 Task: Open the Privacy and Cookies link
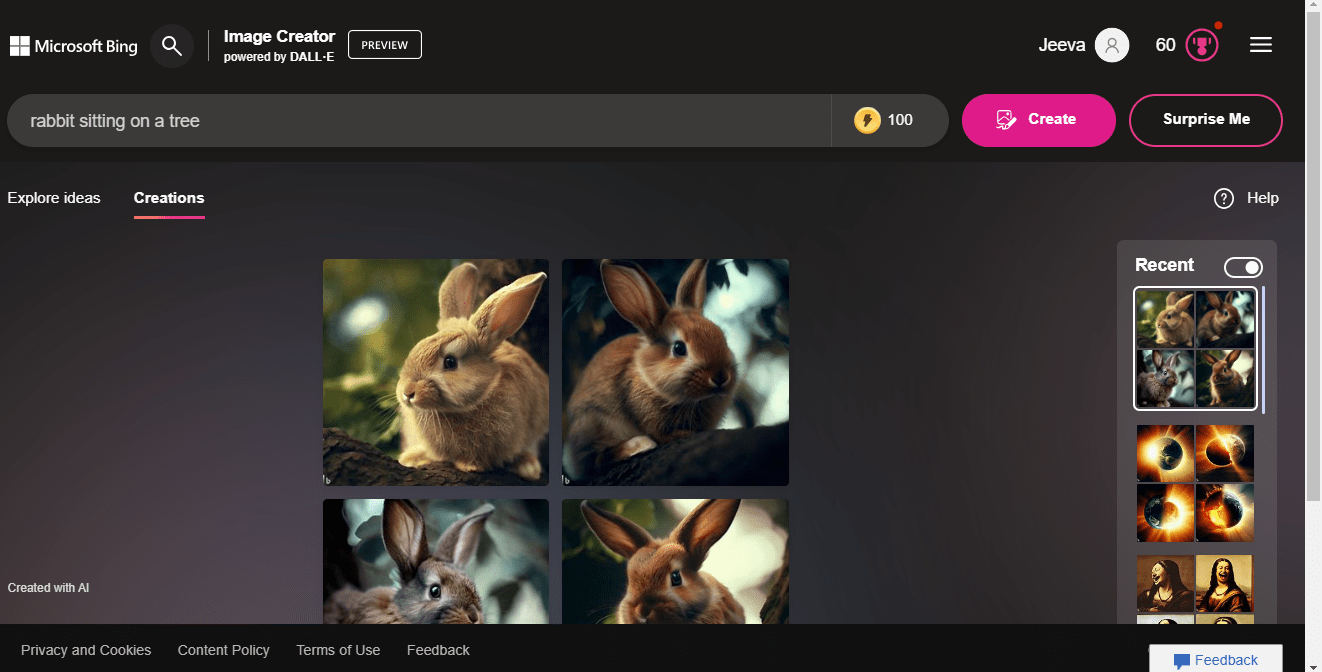[86, 650]
